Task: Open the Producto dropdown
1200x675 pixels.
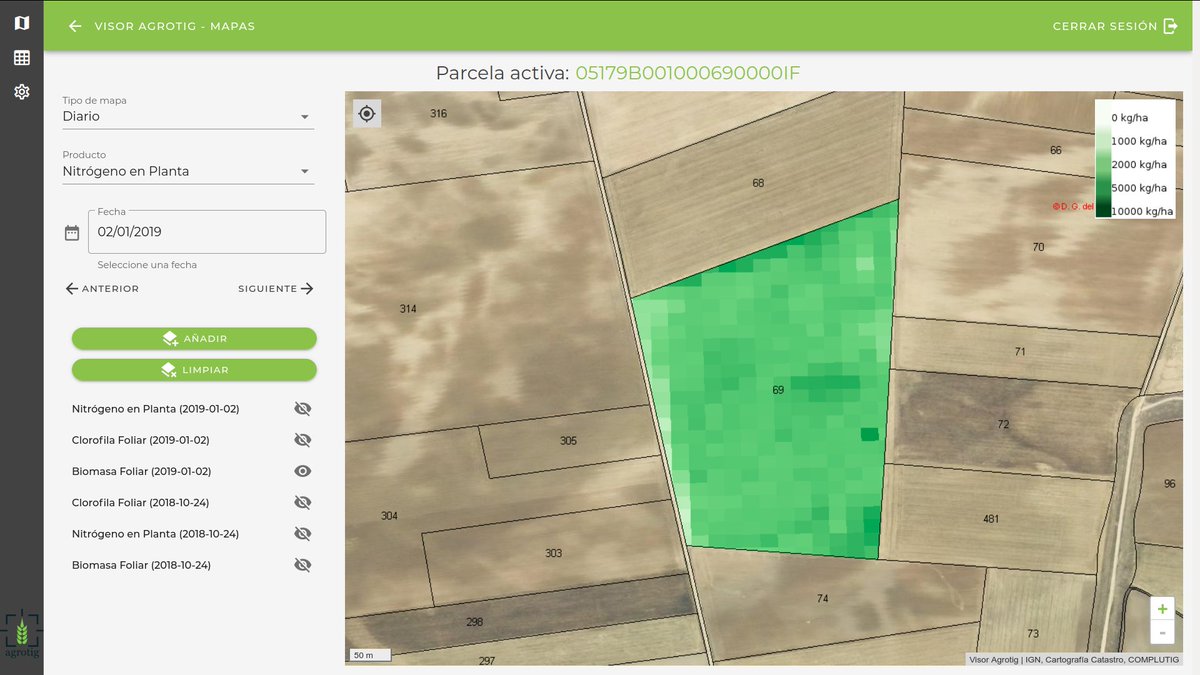Action: (x=188, y=171)
